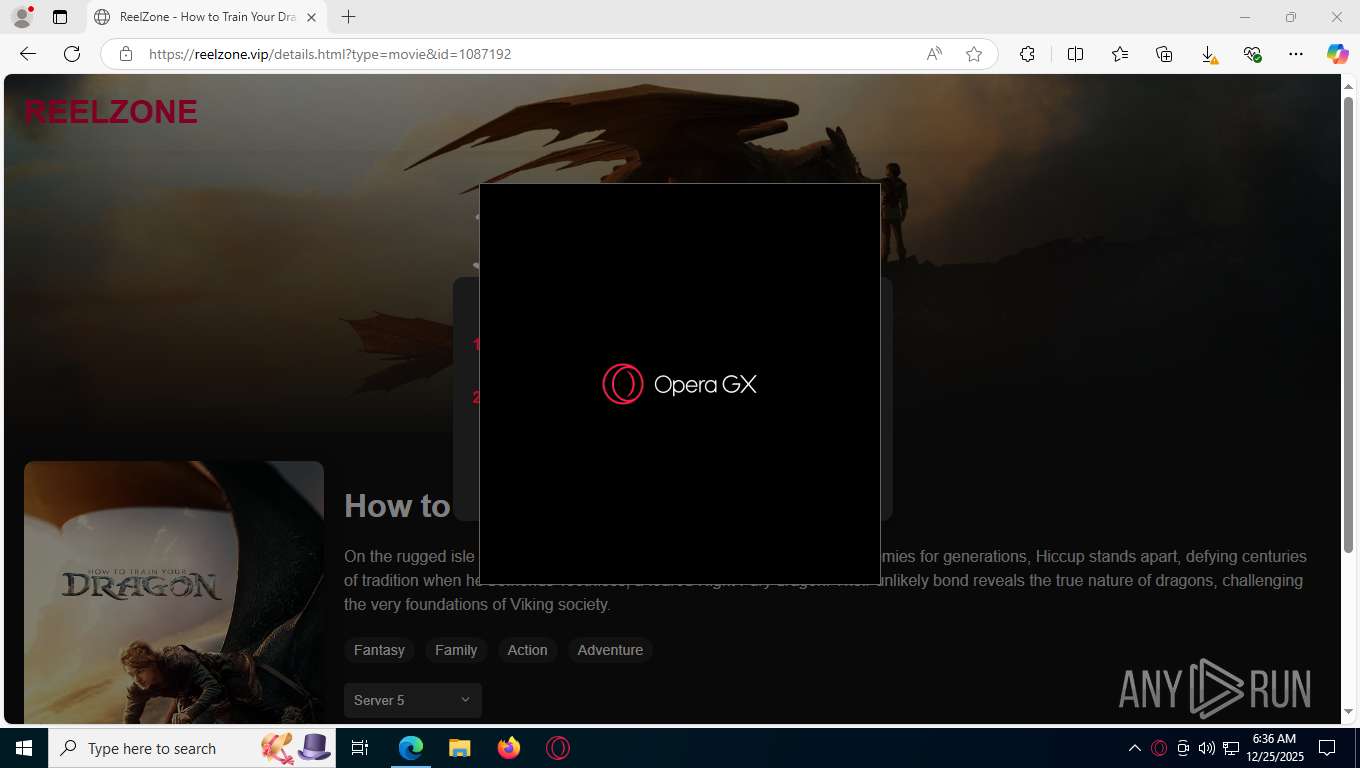This screenshot has width=1360, height=768.
Task: Open Collections panel
Action: pyautogui.click(x=1164, y=54)
